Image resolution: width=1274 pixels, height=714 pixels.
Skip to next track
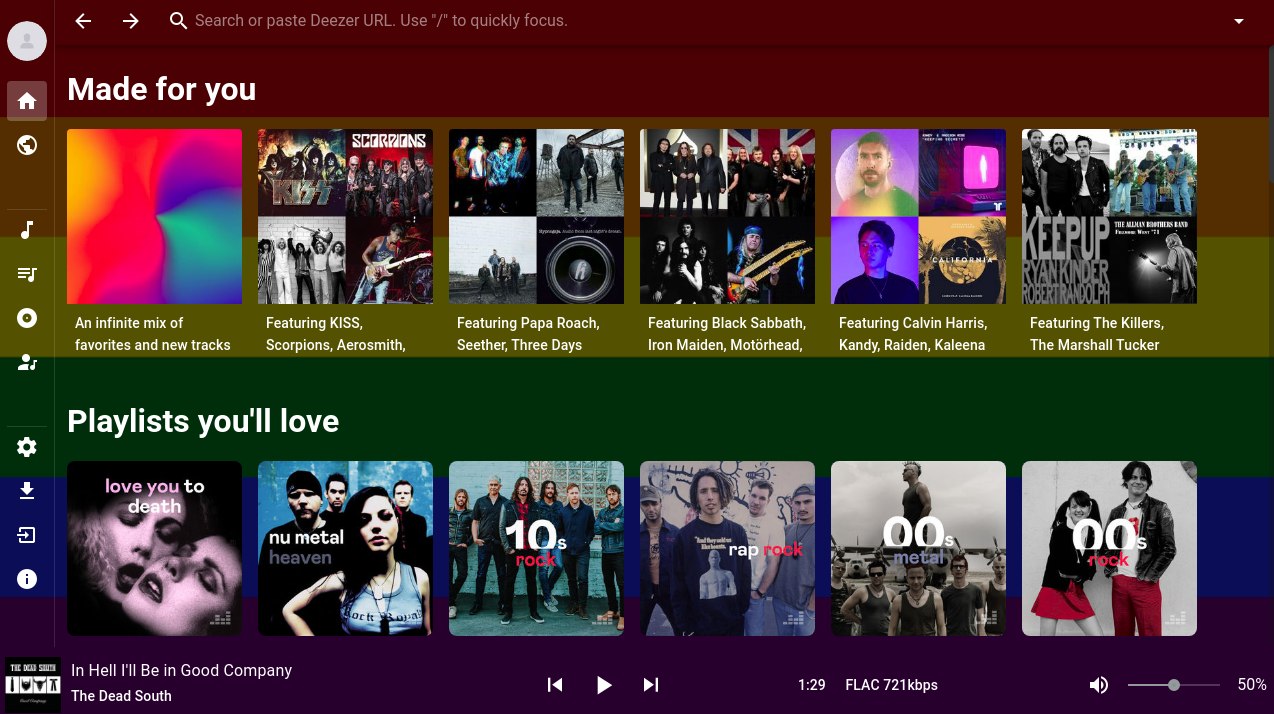pyautogui.click(x=651, y=685)
